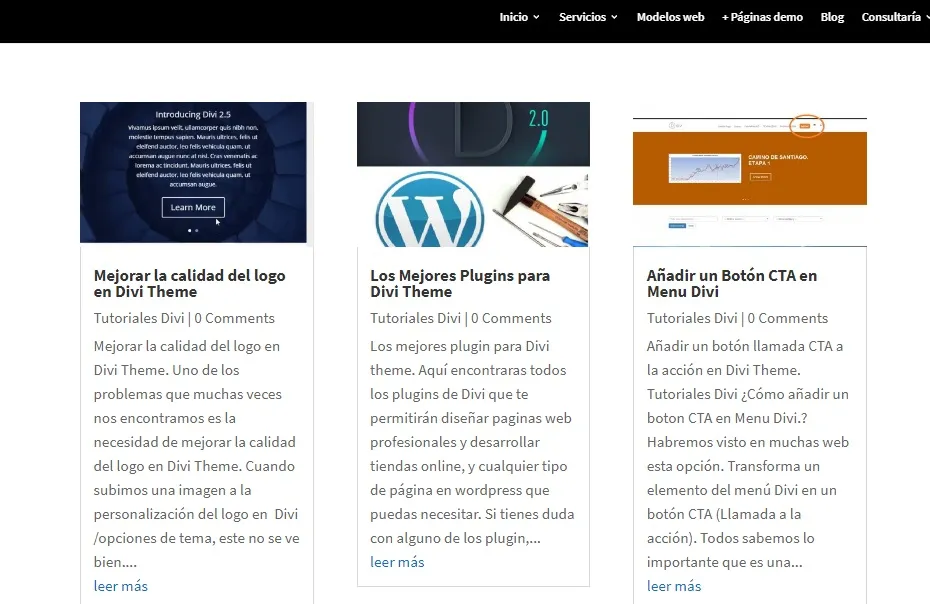Click the WordPress logo and tools thumbnail
Image resolution: width=930 pixels, height=604 pixels.
(x=473, y=173)
